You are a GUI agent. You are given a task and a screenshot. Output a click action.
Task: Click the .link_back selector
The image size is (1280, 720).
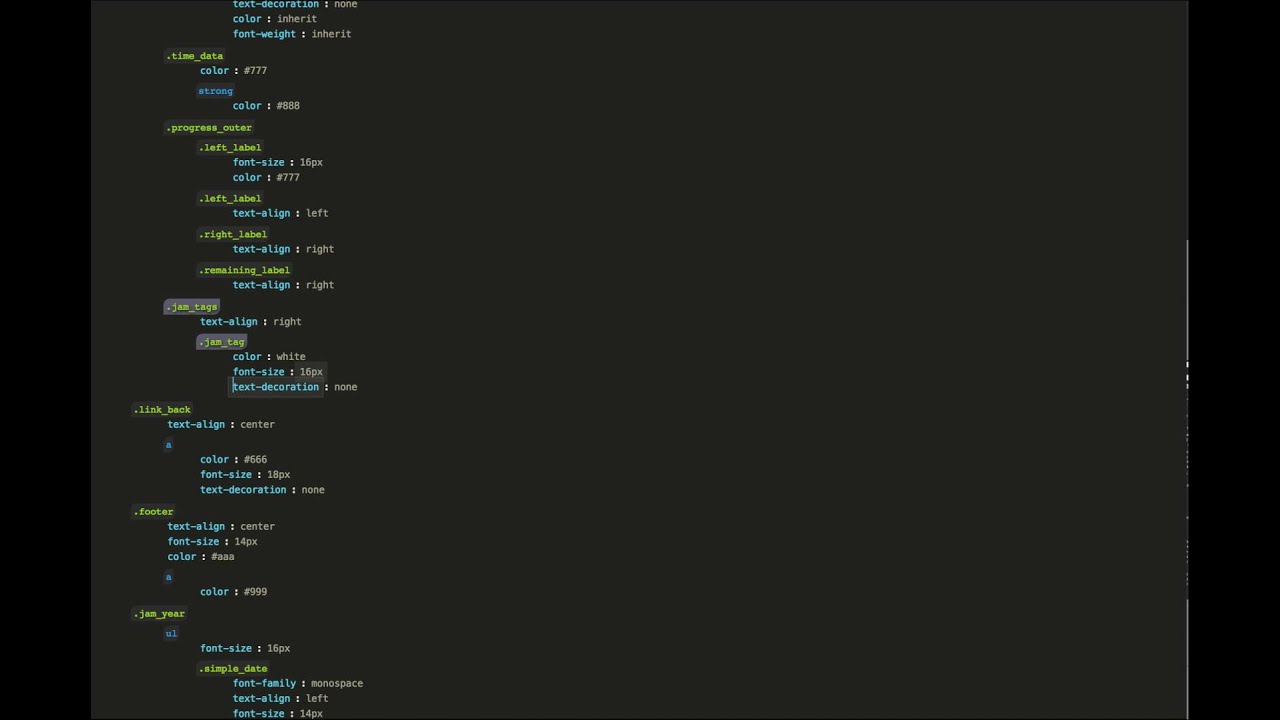pyautogui.click(x=162, y=409)
